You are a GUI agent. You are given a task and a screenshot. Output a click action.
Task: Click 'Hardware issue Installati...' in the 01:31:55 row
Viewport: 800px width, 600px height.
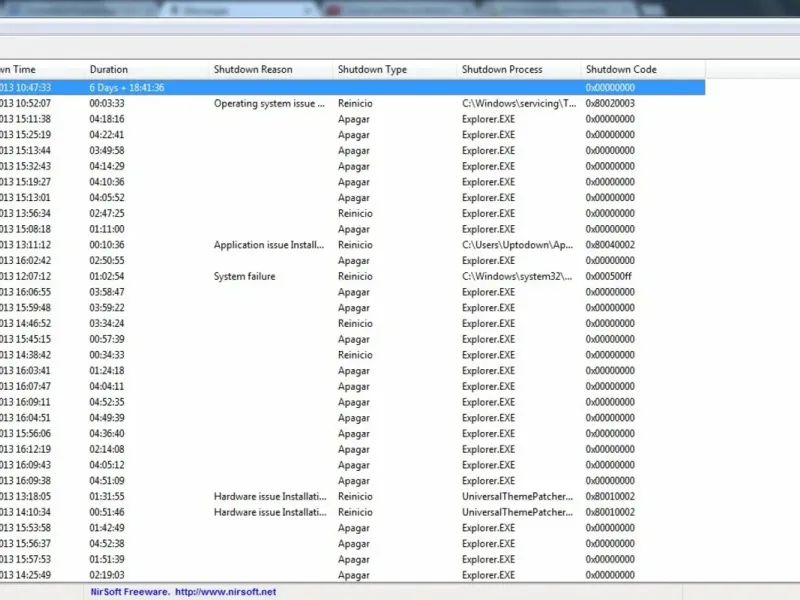[270, 496]
